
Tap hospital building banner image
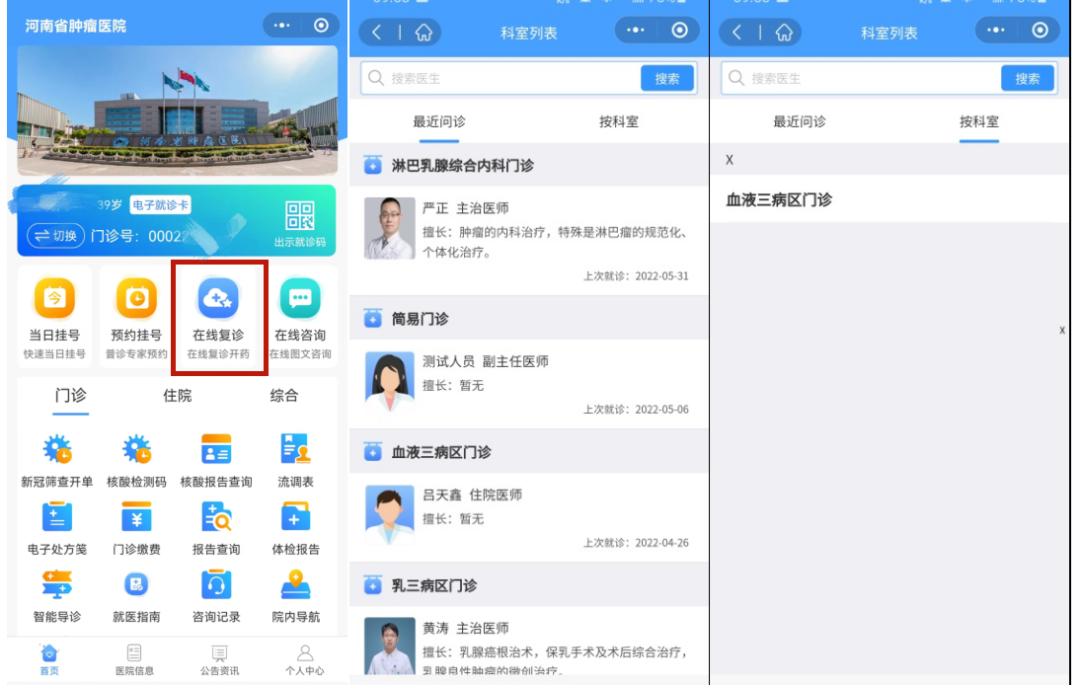pos(178,110)
